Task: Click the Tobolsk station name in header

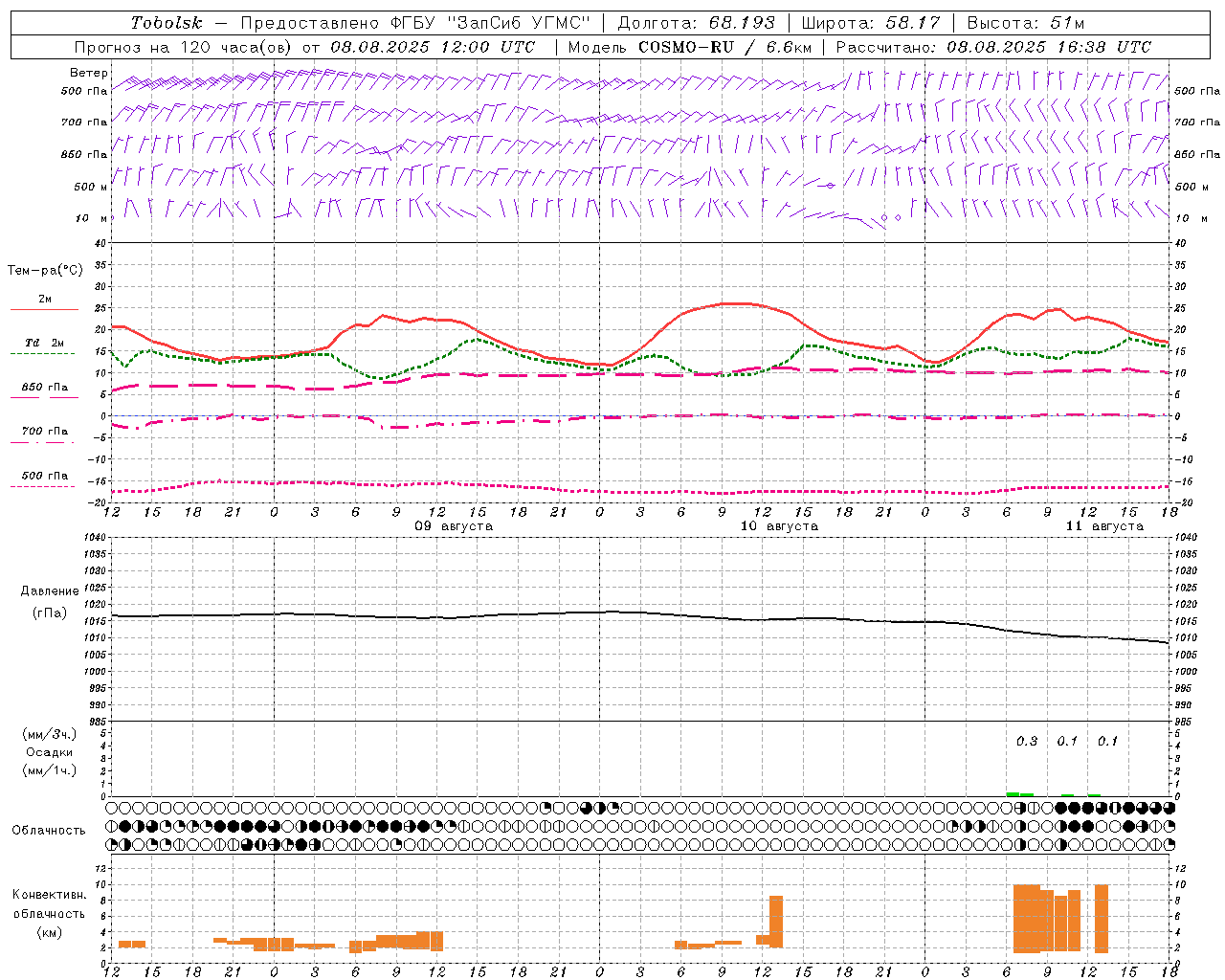Action: (167, 23)
